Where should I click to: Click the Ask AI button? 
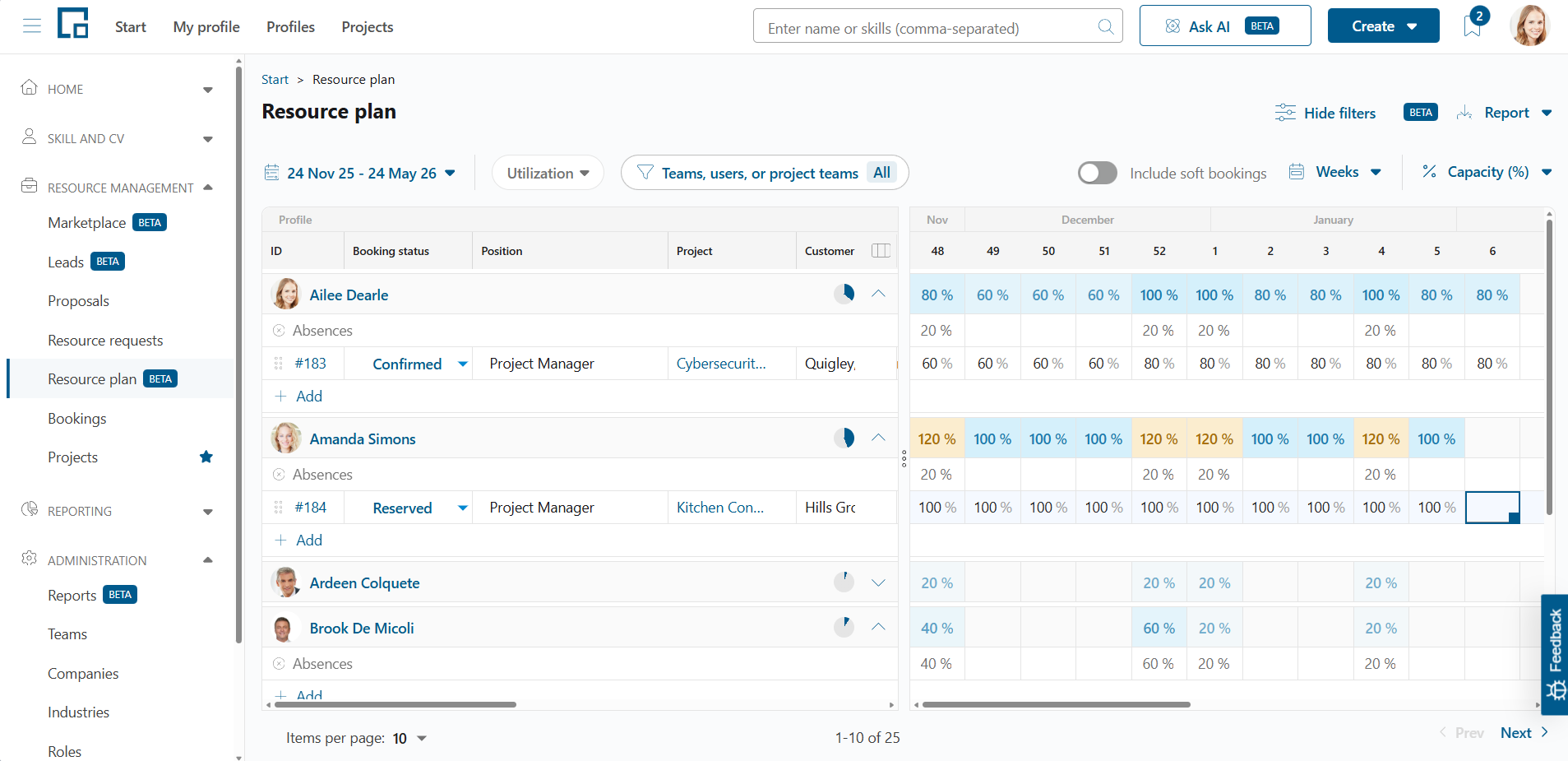[x=1224, y=26]
